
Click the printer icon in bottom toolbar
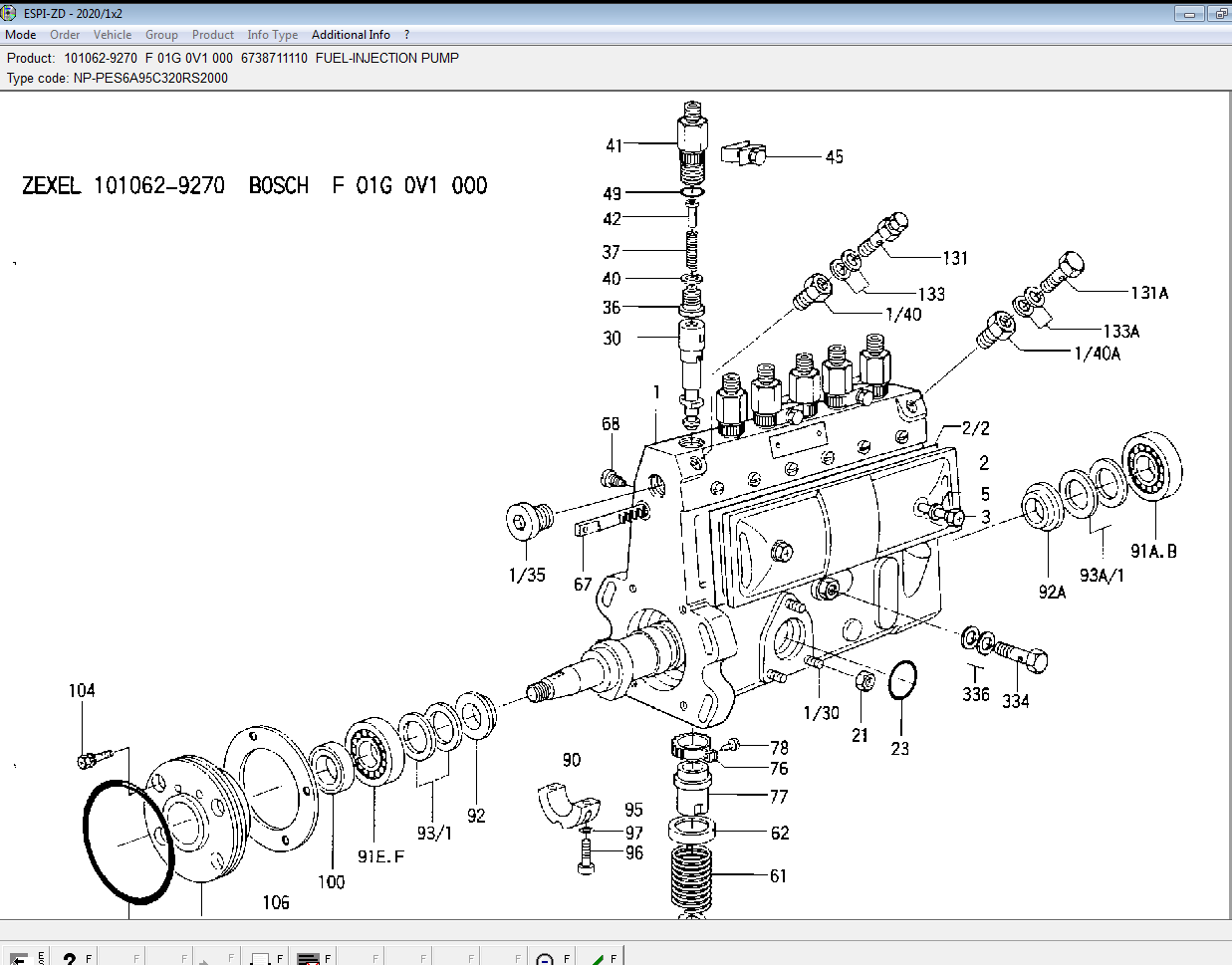260,958
